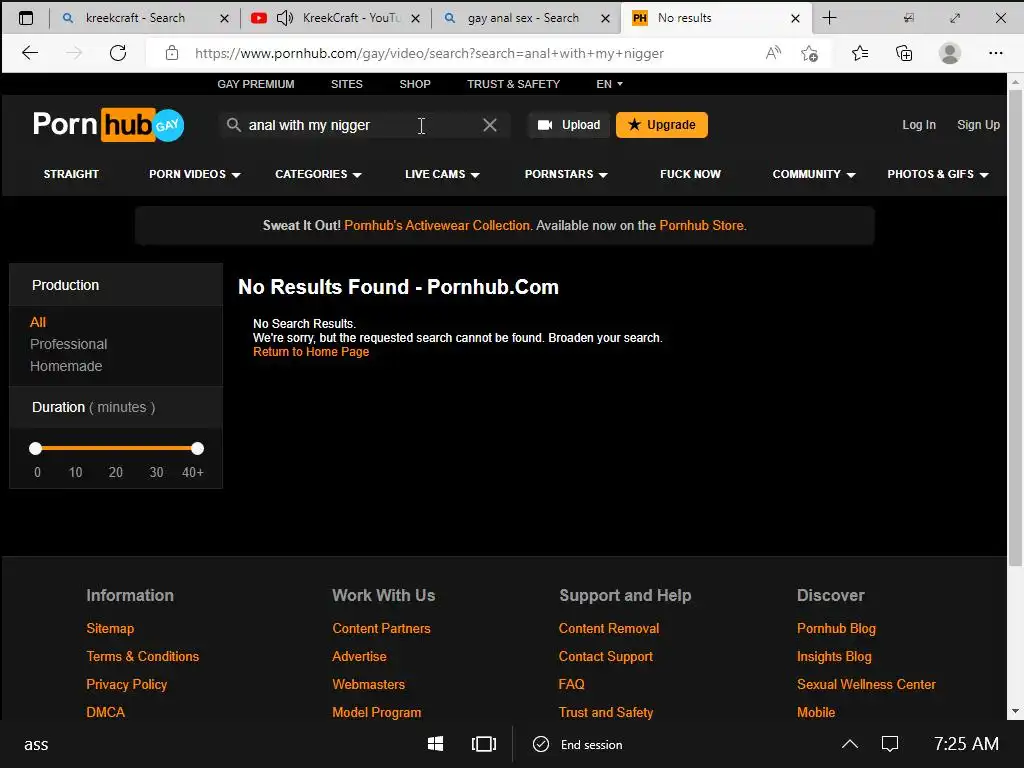View site information via the lock icon
Image resolution: width=1024 pixels, height=768 pixels.
pyautogui.click(x=172, y=53)
